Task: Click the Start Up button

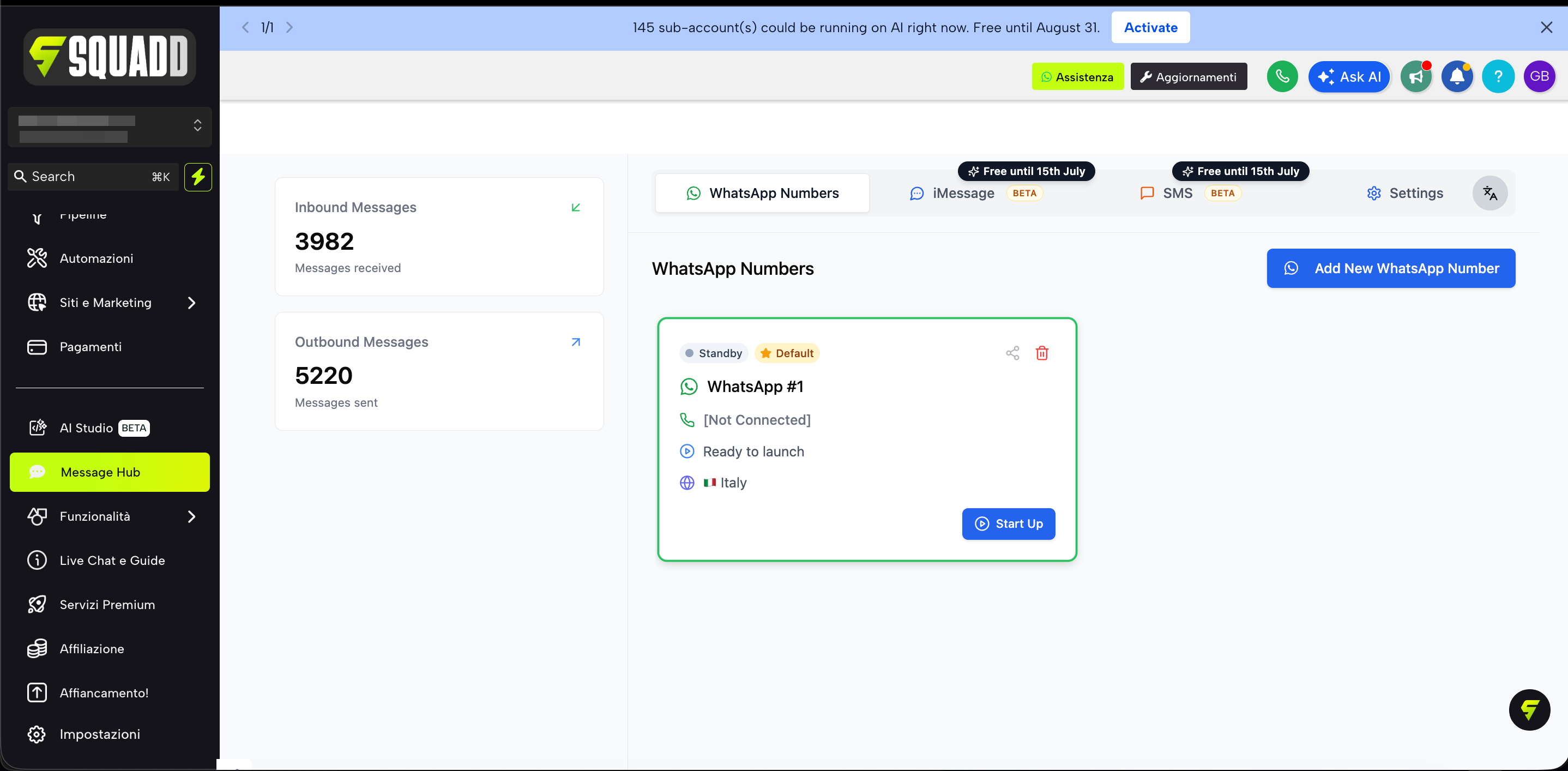Action: (1008, 523)
